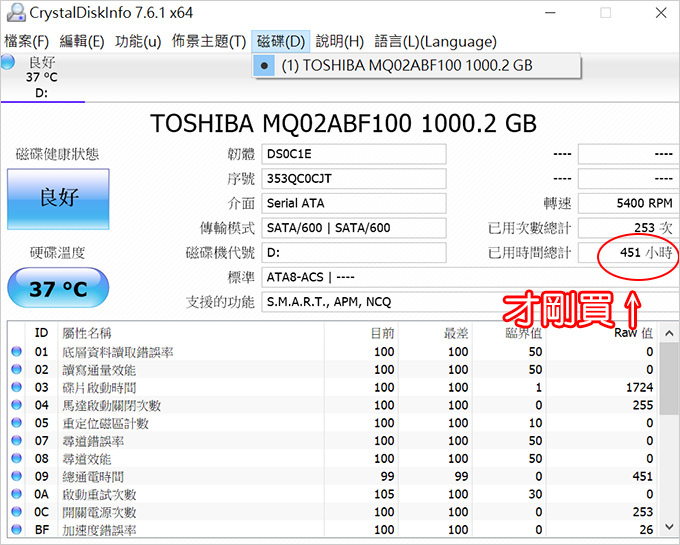Click the serial number field 353QC0CJT
The height and width of the screenshot is (545, 680).
[x=354, y=179]
